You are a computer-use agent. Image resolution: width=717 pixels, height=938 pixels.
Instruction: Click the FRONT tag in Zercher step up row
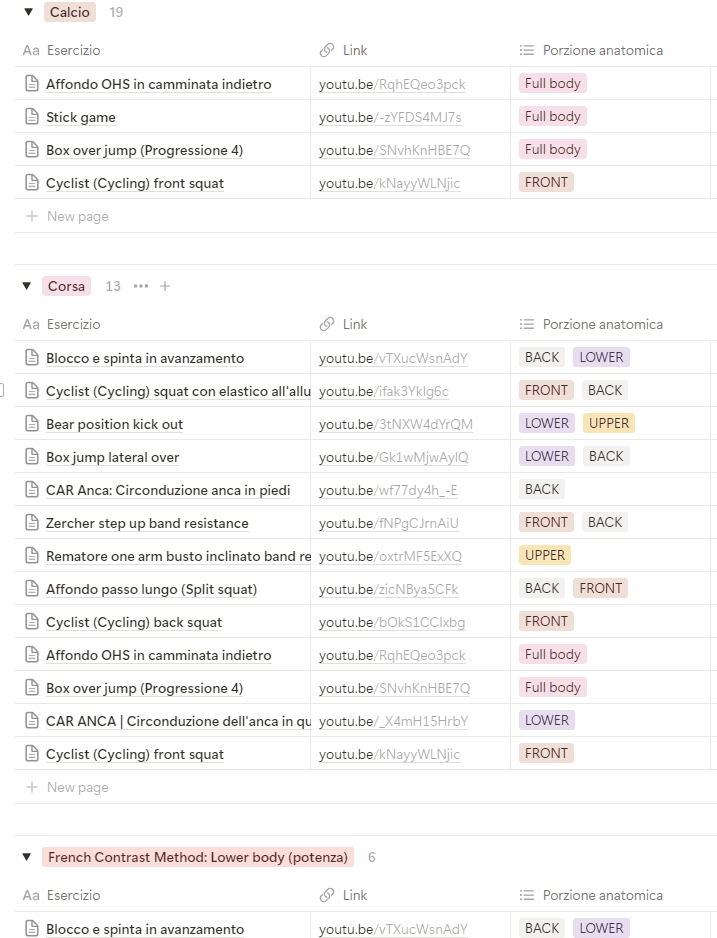click(x=546, y=522)
